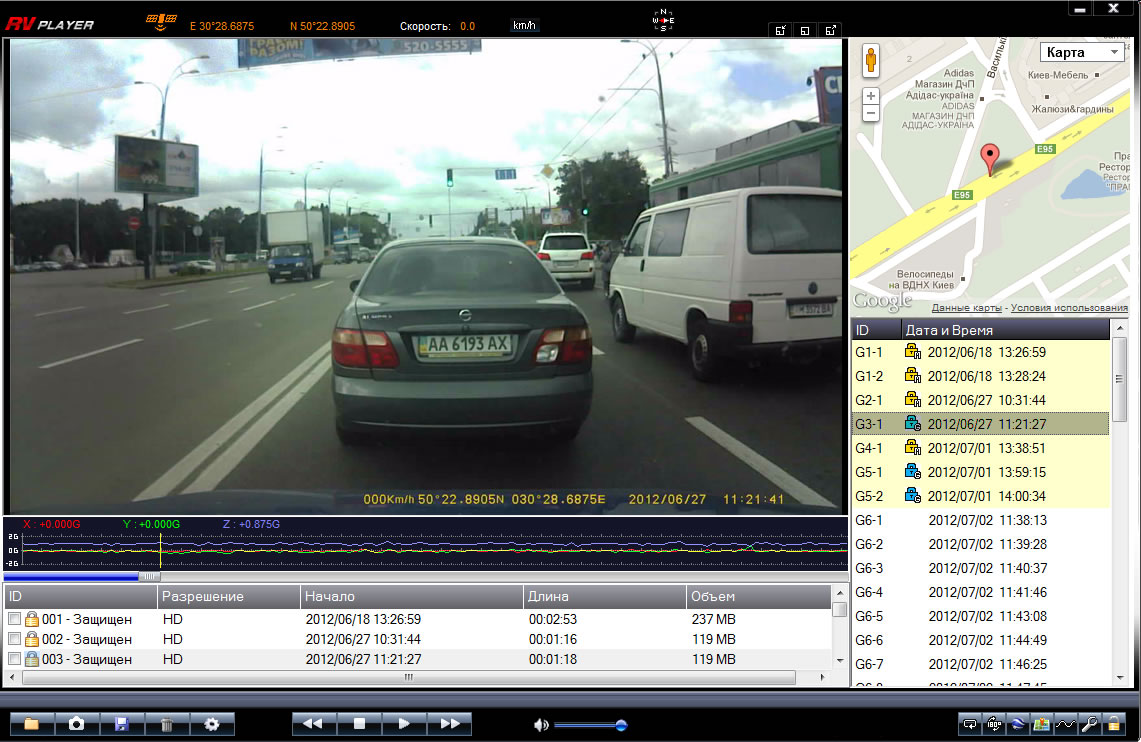Click the save floppy disk icon
The width and height of the screenshot is (1141, 742).
122,724
